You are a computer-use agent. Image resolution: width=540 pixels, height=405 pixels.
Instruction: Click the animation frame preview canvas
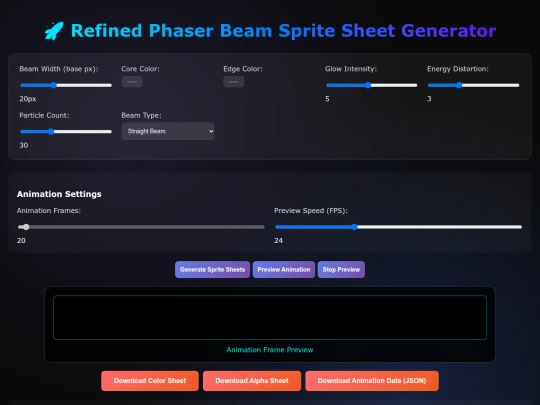coord(270,318)
